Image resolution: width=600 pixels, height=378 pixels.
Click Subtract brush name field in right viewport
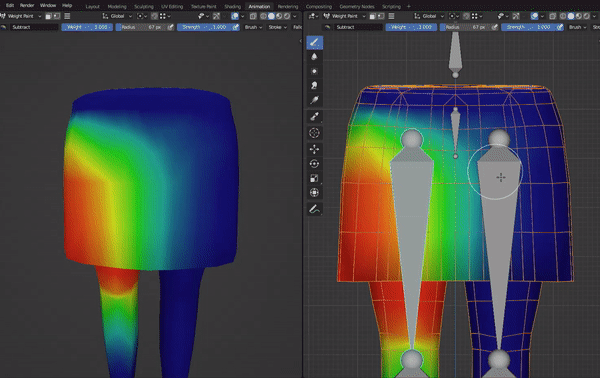pyautogui.click(x=359, y=27)
